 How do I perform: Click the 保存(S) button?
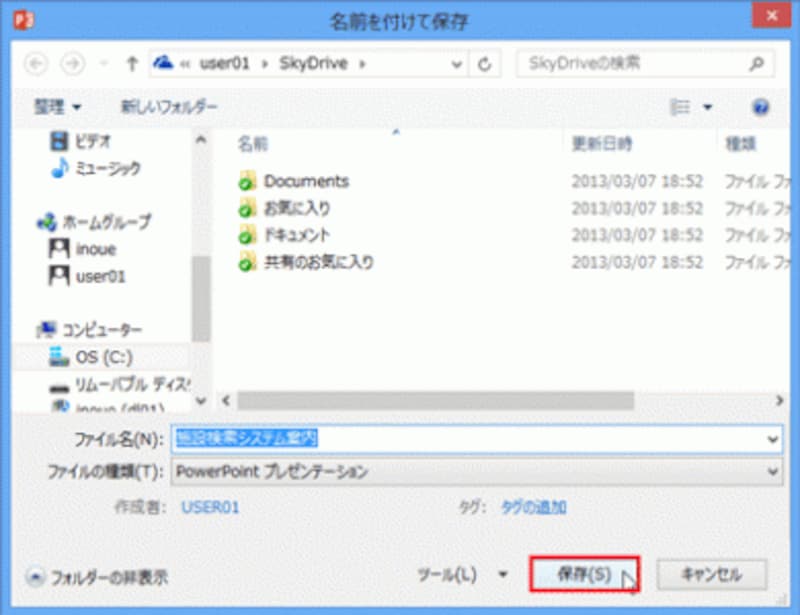click(584, 575)
